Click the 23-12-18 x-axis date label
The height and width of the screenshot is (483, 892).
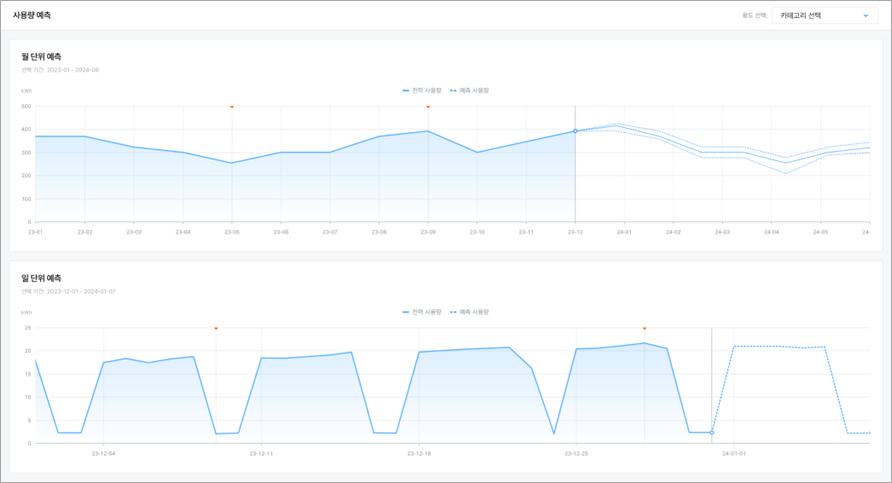pyautogui.click(x=419, y=453)
